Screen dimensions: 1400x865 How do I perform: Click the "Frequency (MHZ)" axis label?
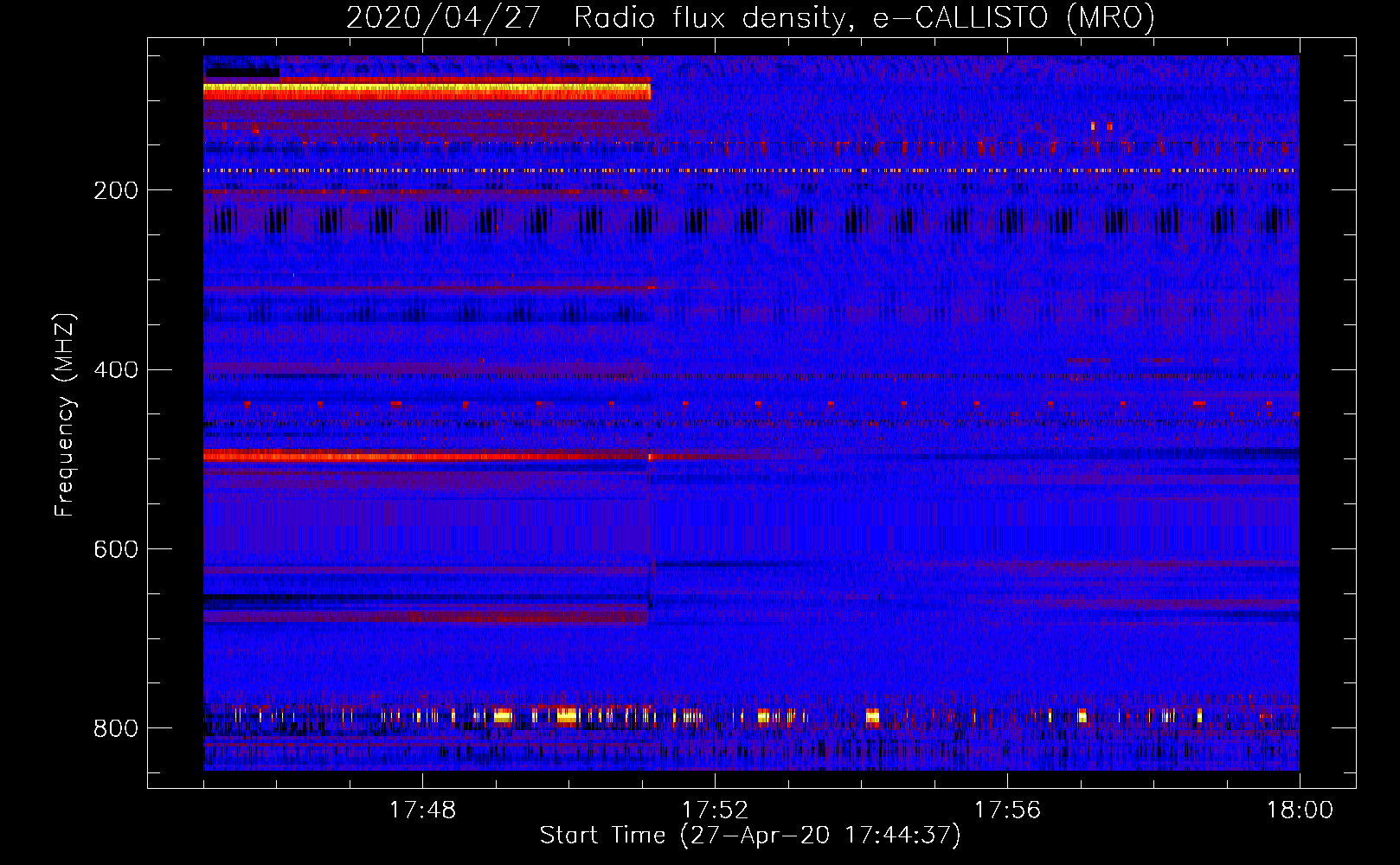pyautogui.click(x=64, y=415)
